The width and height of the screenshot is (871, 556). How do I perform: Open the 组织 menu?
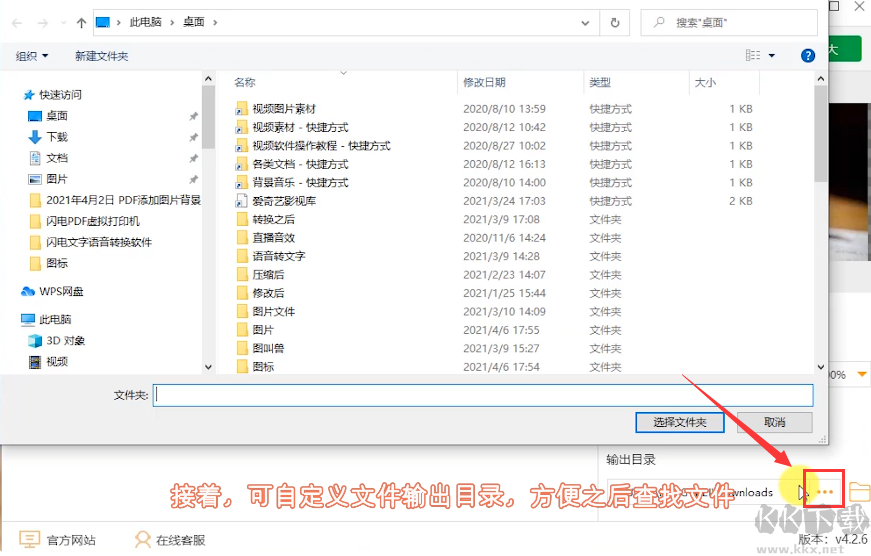pyautogui.click(x=32, y=56)
